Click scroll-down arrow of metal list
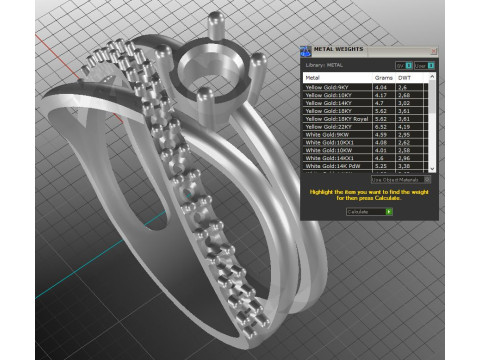The height and width of the screenshot is (360, 480). tap(432, 169)
